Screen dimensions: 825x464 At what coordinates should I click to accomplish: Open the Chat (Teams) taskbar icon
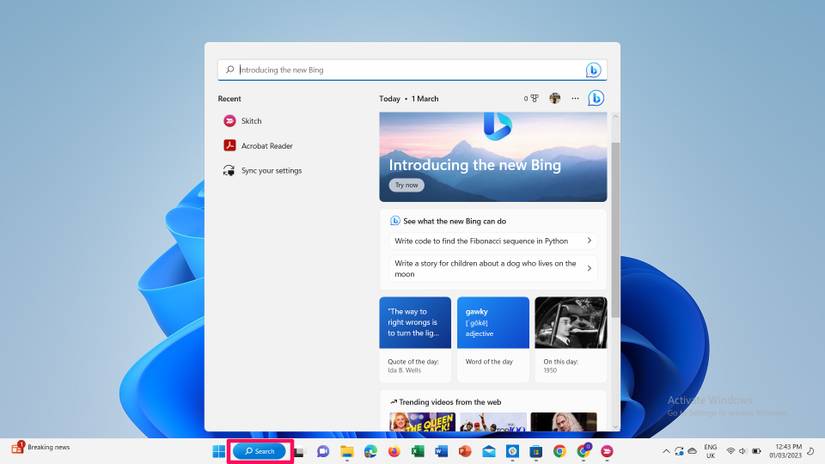(323, 451)
